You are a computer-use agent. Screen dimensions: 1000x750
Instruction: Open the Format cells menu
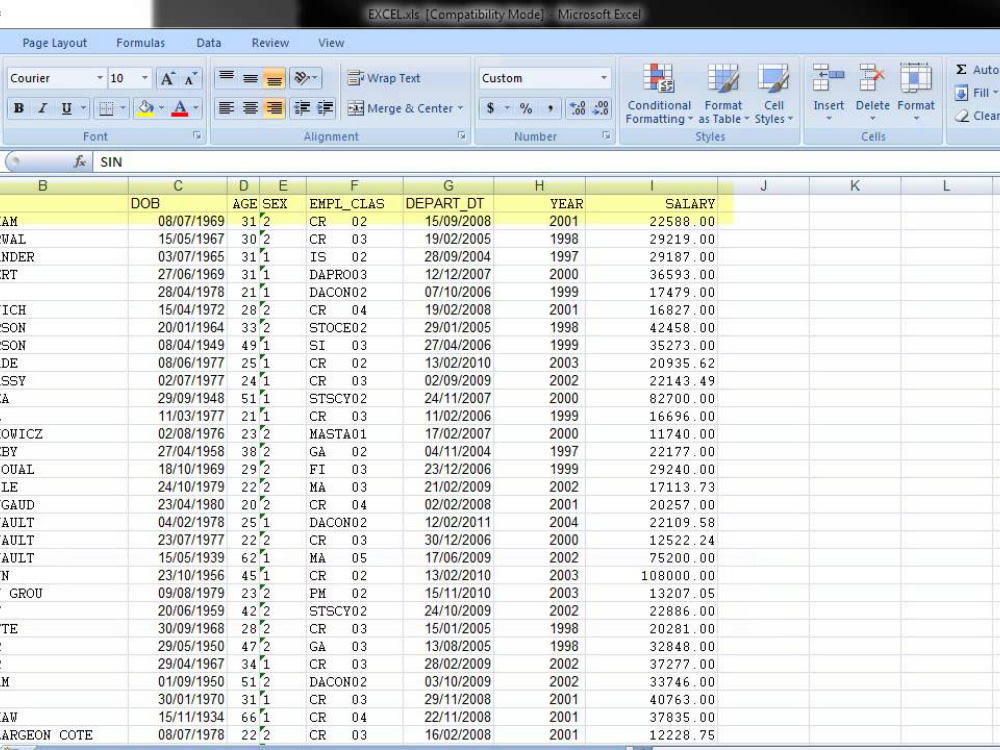[x=916, y=93]
